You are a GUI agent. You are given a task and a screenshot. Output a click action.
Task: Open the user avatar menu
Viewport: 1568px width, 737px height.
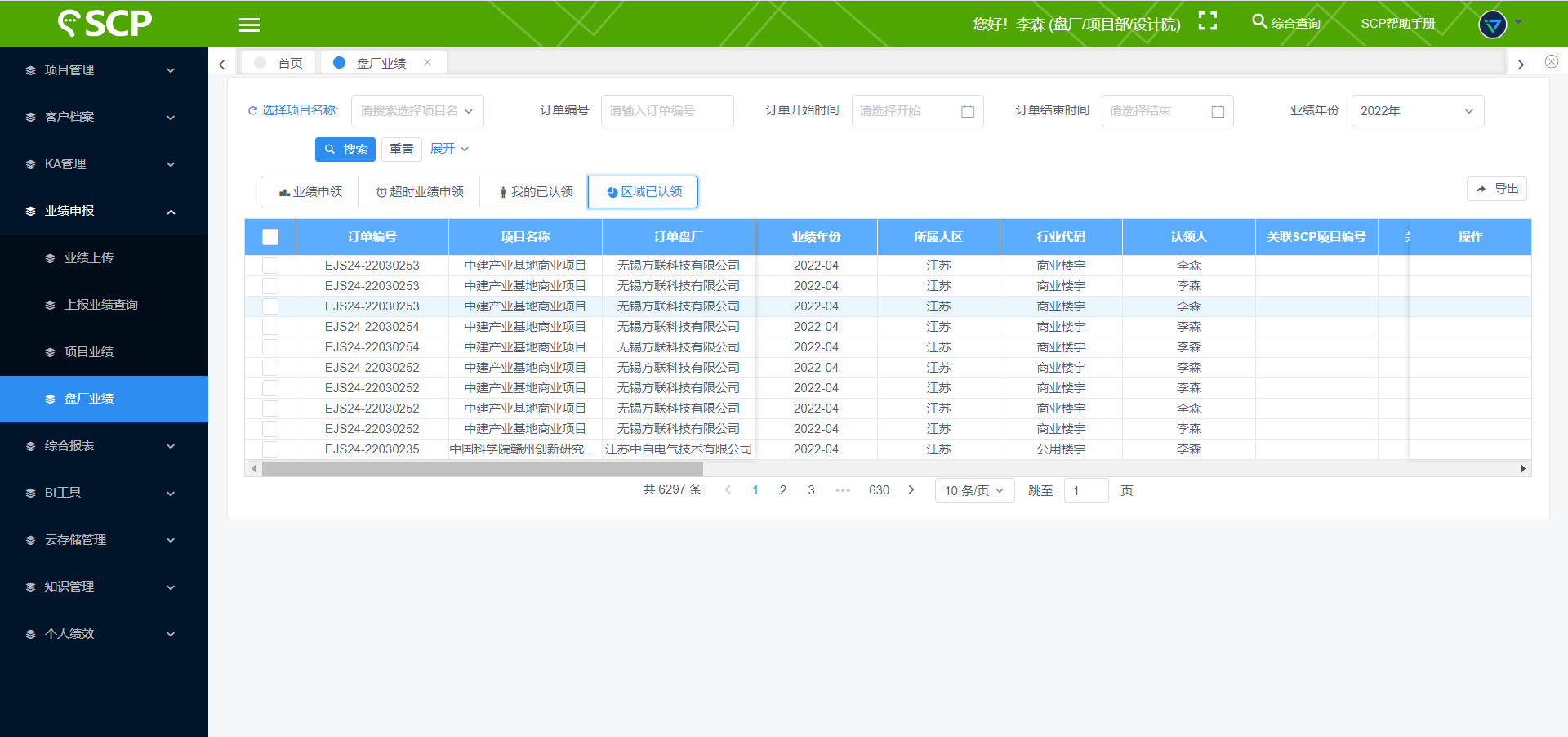point(1492,25)
